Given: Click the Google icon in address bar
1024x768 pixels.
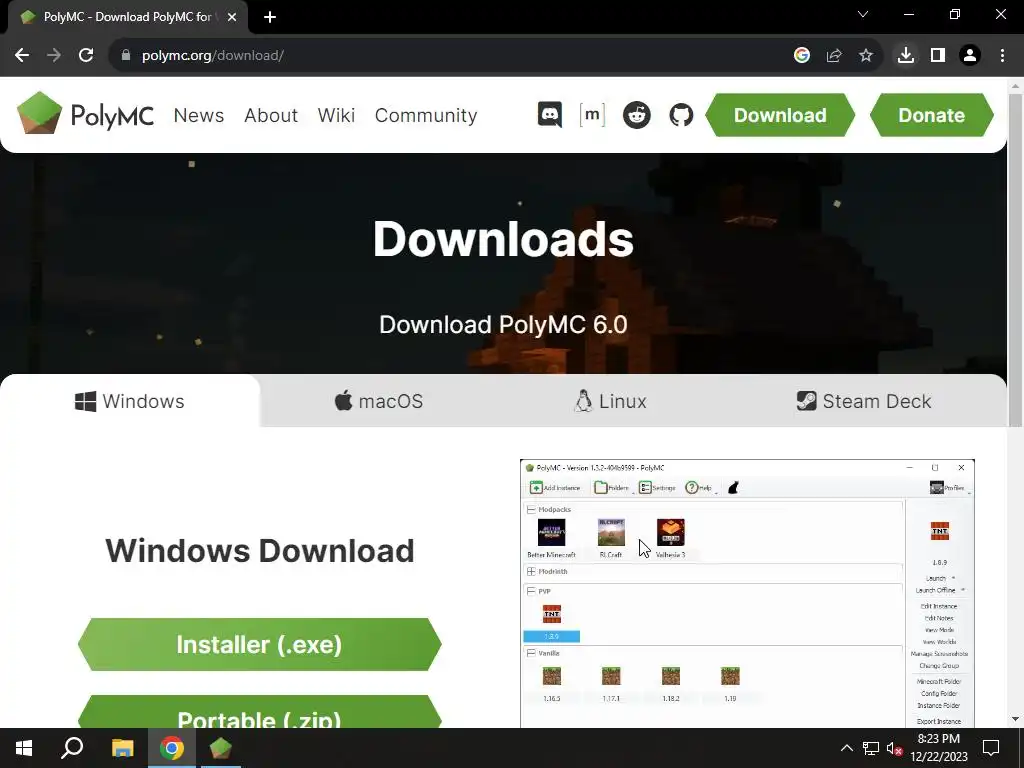Looking at the screenshot, I should pyautogui.click(x=802, y=56).
